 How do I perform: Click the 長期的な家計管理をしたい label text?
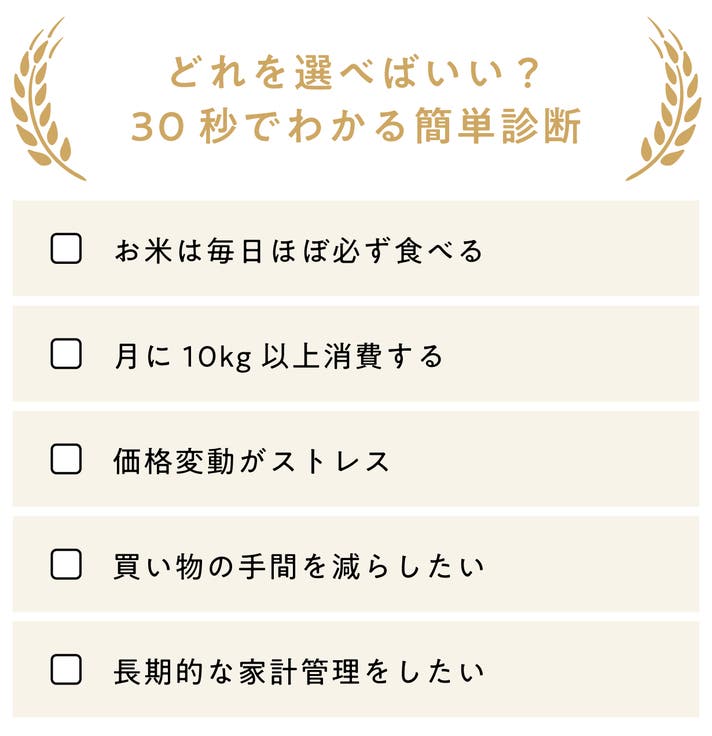click(299, 671)
